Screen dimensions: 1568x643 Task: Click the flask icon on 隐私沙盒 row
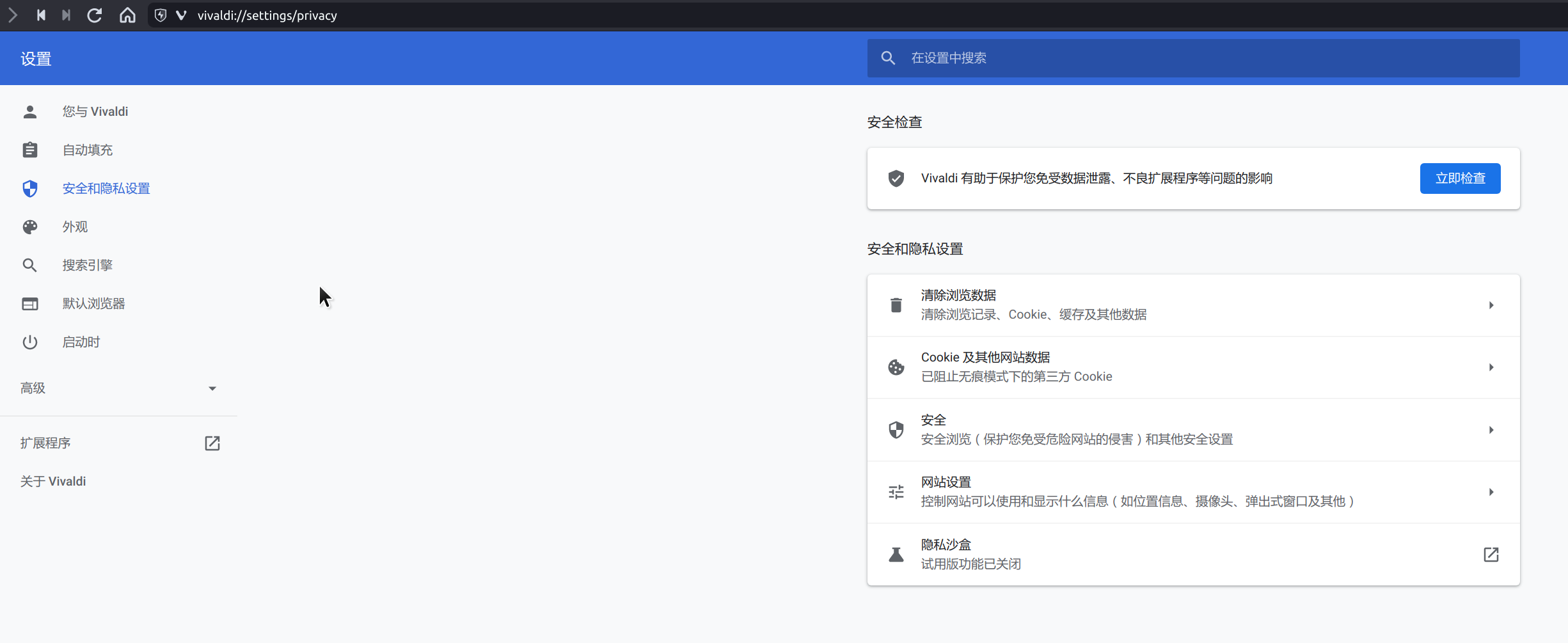896,554
